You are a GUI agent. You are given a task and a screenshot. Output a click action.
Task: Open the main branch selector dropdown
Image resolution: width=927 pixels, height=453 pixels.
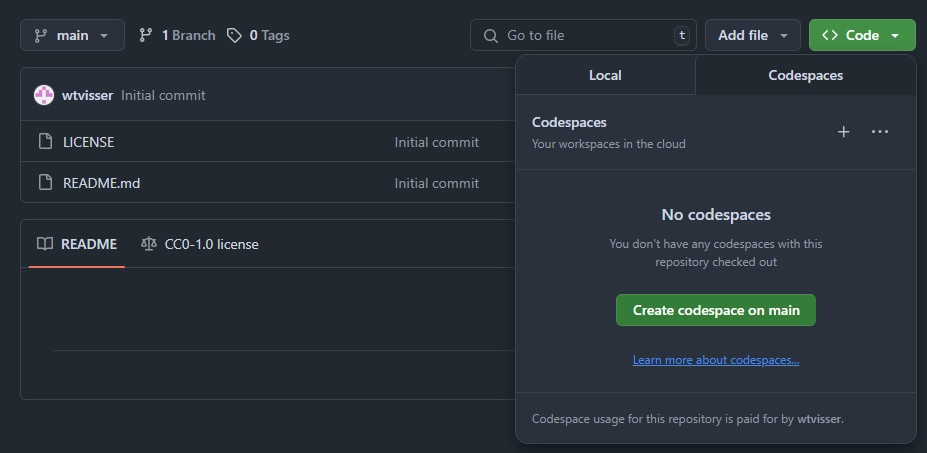(72, 35)
